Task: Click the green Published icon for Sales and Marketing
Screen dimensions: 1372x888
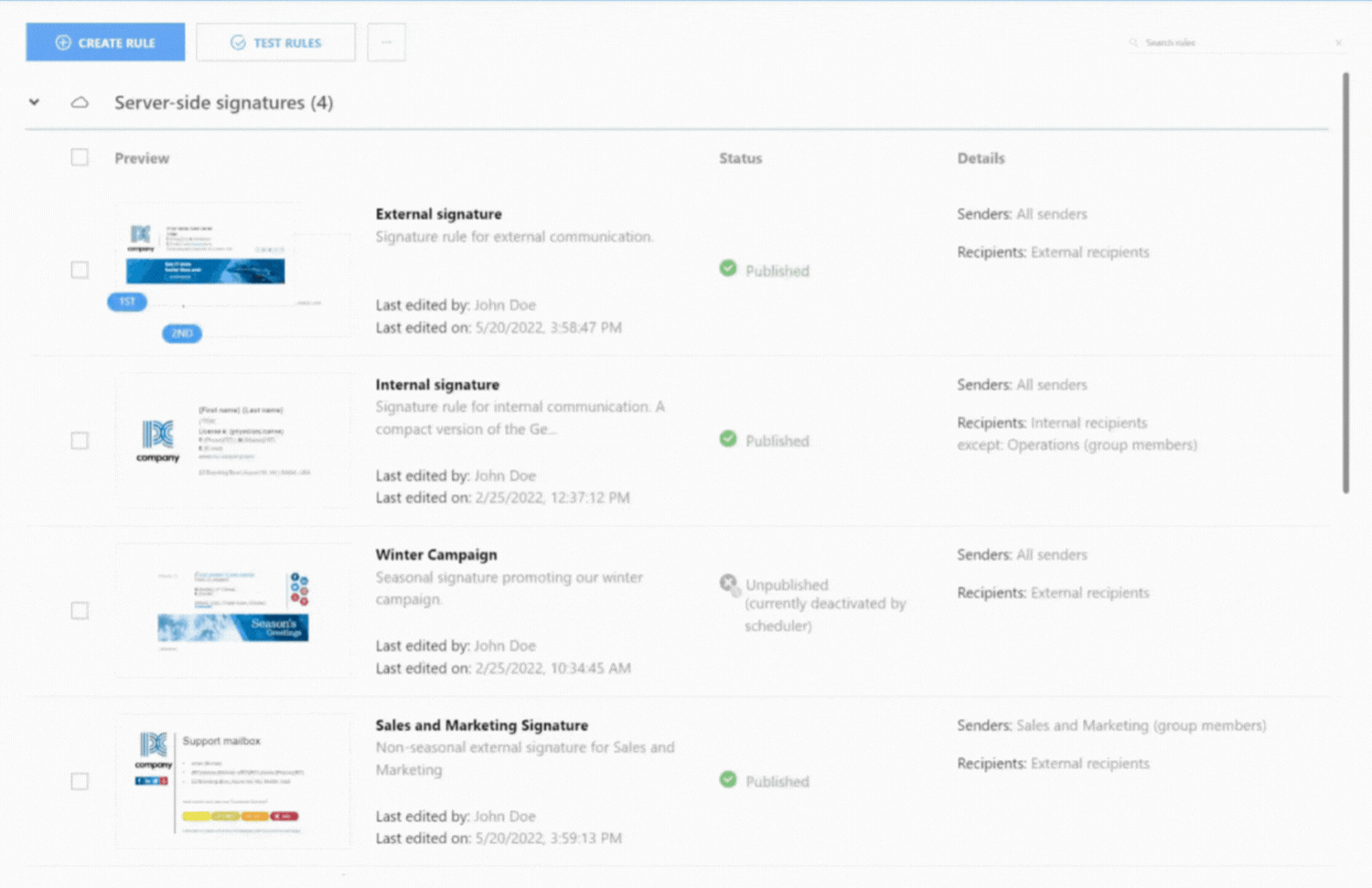Action: 728,779
